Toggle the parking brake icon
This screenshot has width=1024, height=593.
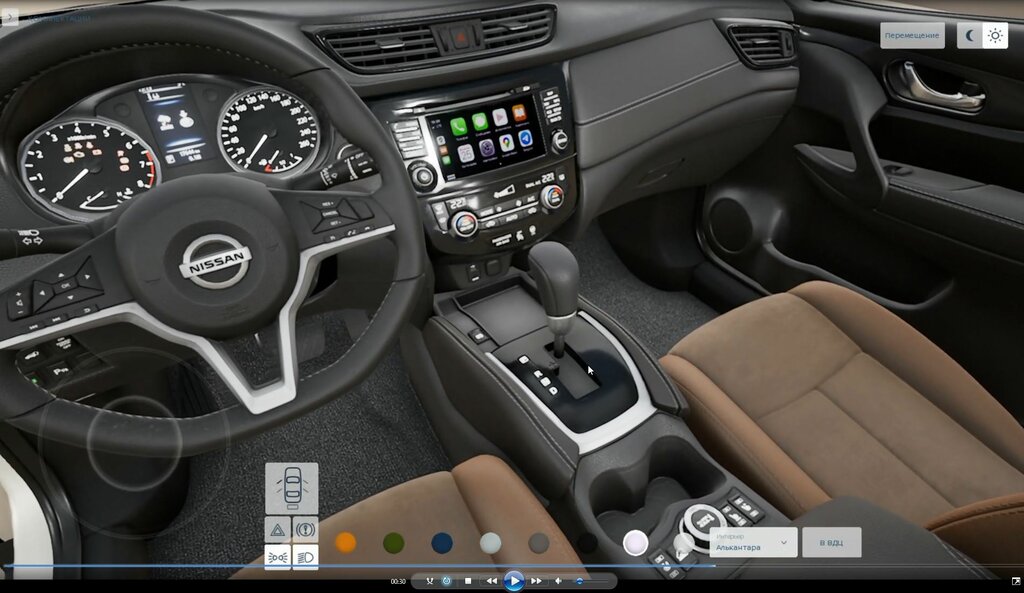click(x=306, y=530)
